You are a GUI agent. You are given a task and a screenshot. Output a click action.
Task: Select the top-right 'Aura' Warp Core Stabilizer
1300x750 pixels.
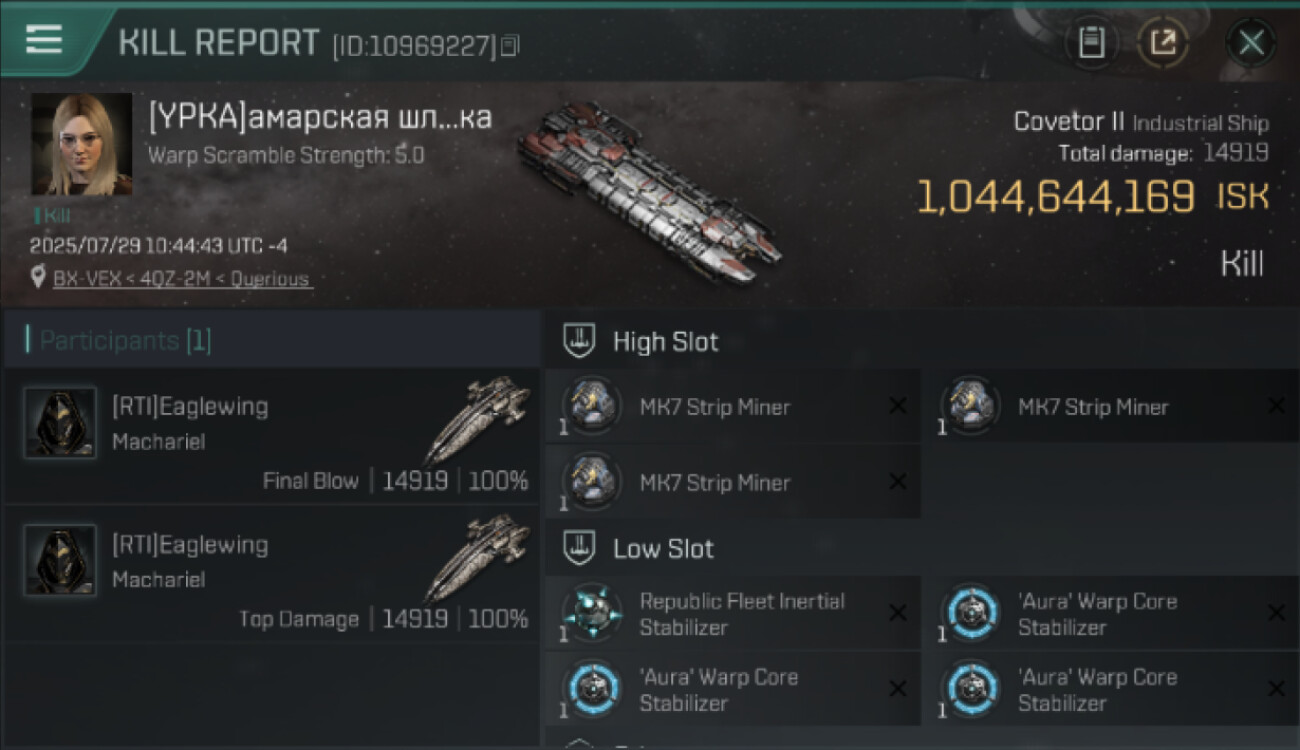(1097, 613)
